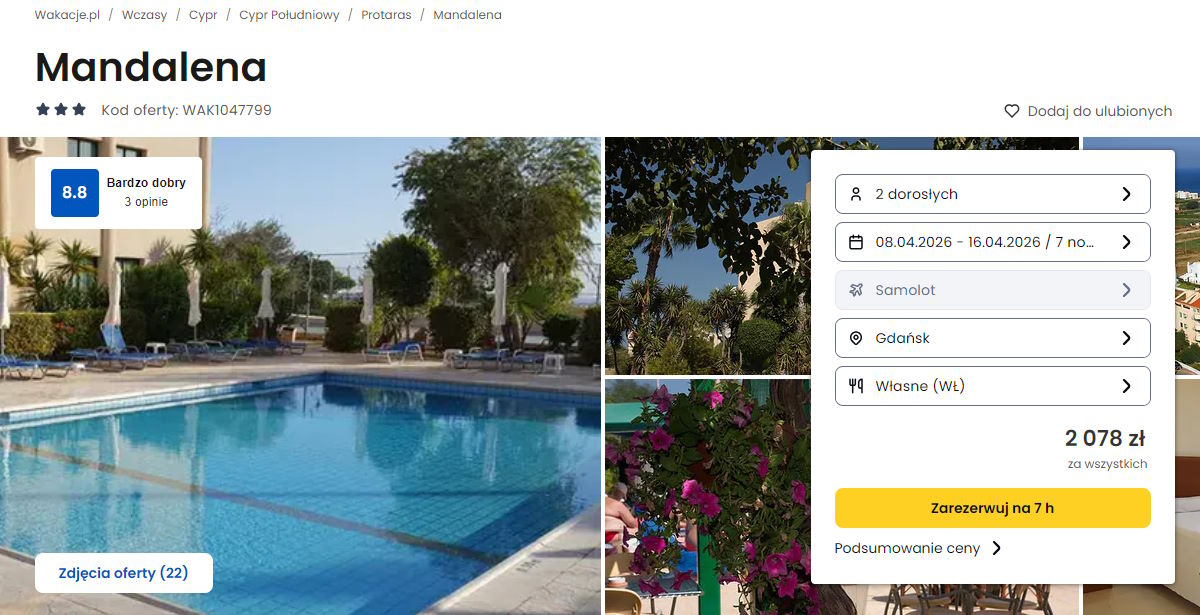This screenshot has width=1200, height=615.
Task: Open the pink flowers photo thumbnail
Action: point(704,497)
